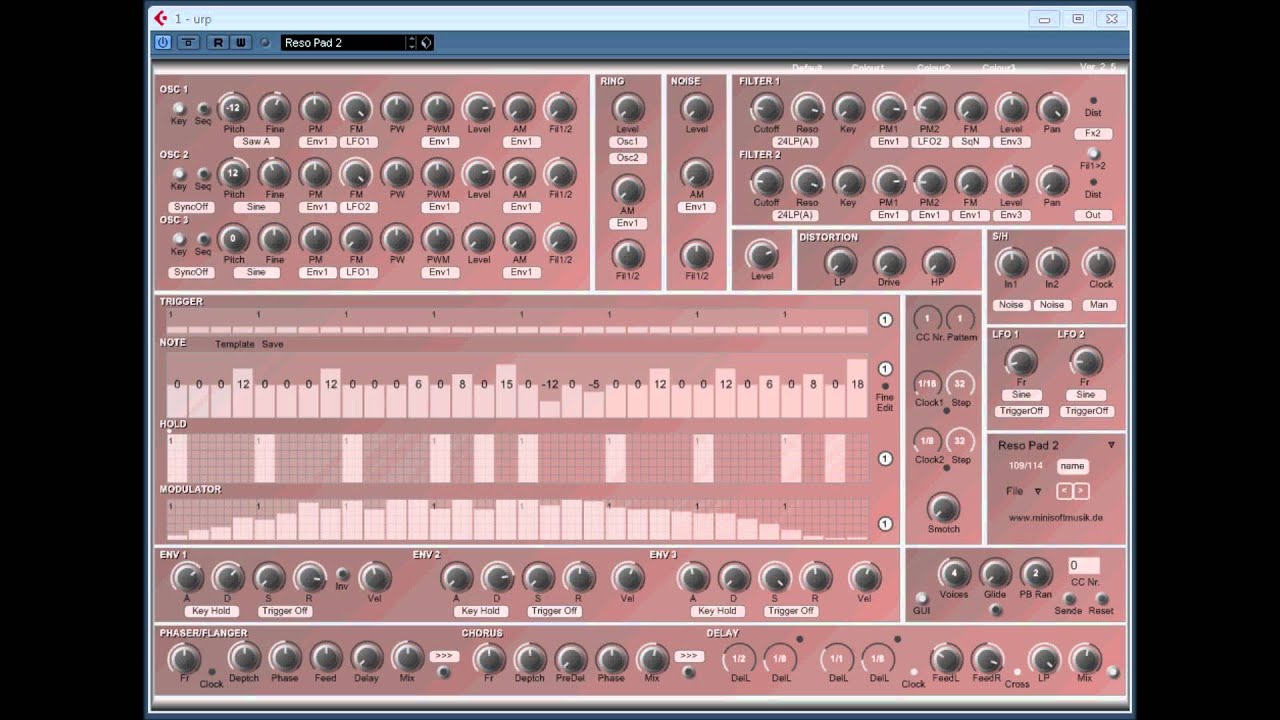
Task: Click the PB Ran knob showing 2
Action: coord(1036,573)
